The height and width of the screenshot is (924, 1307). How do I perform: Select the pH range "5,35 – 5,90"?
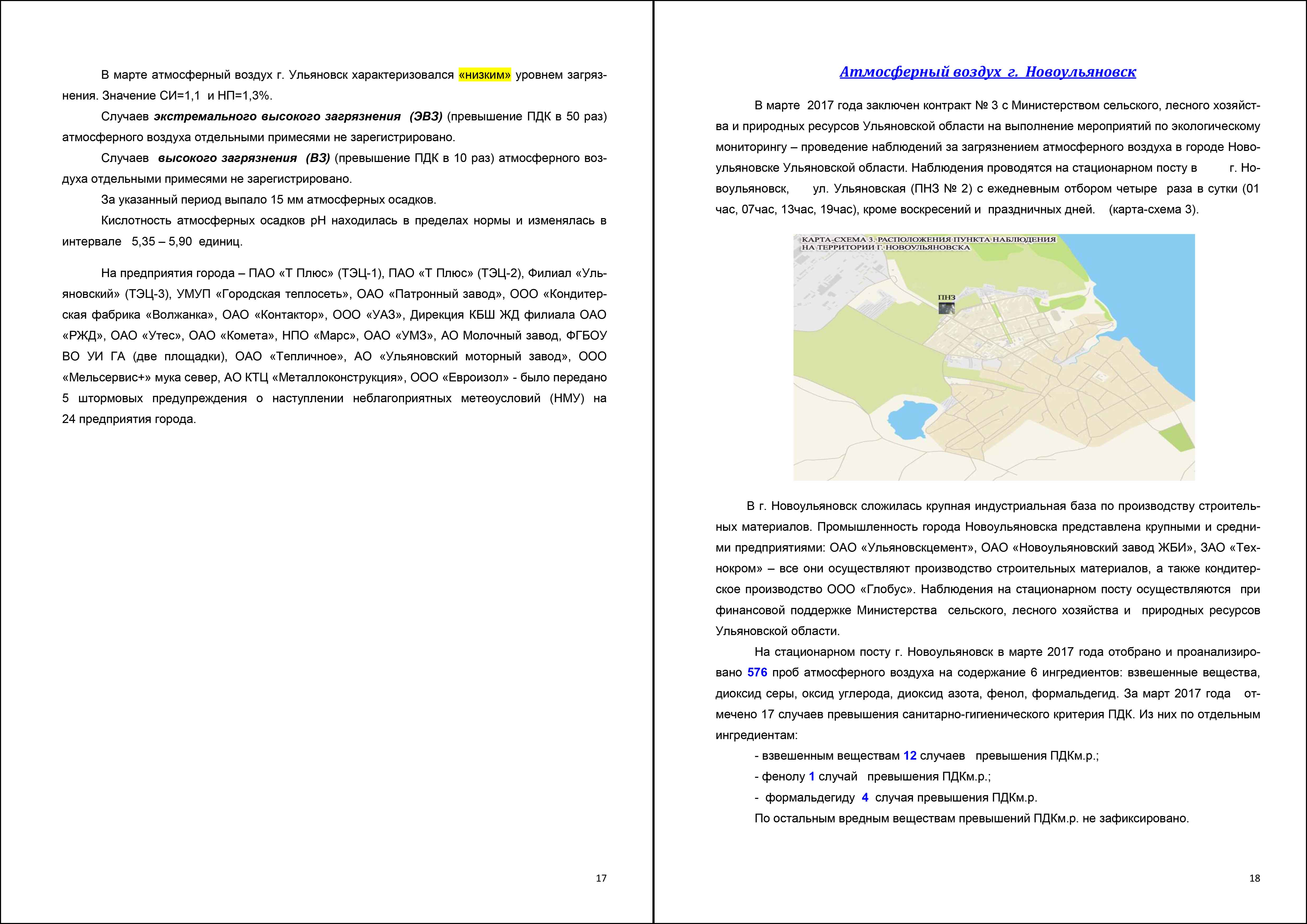pyautogui.click(x=162, y=241)
